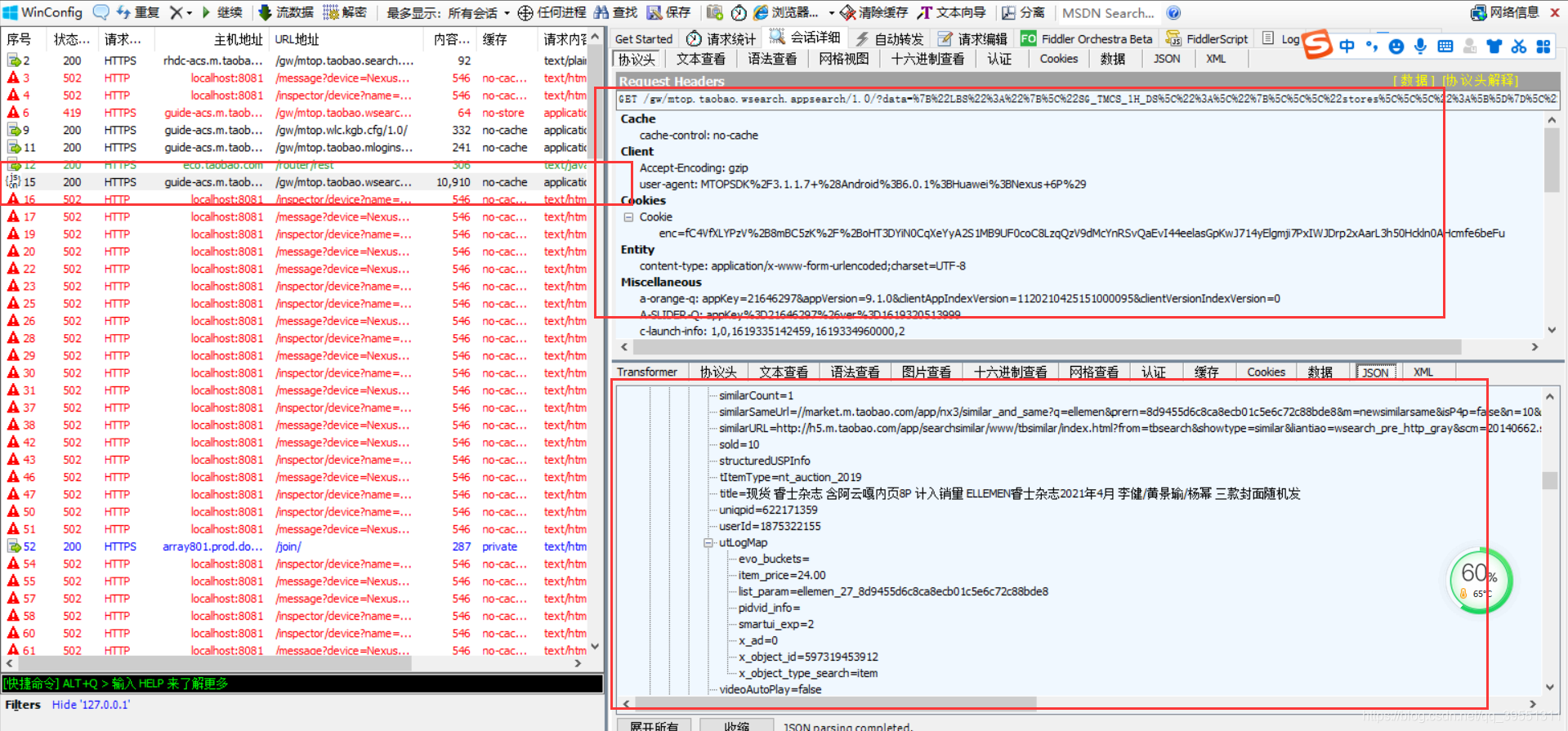Click the WinConfig toolbar button
The image size is (1568, 731).
(43, 12)
